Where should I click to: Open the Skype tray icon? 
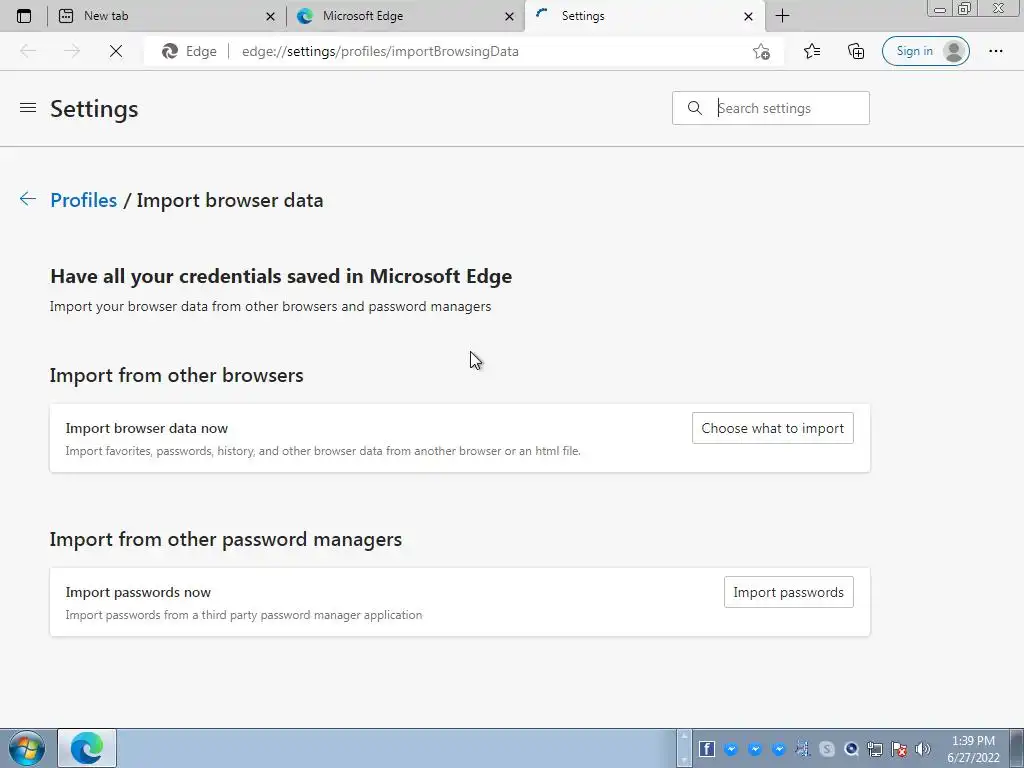point(827,749)
